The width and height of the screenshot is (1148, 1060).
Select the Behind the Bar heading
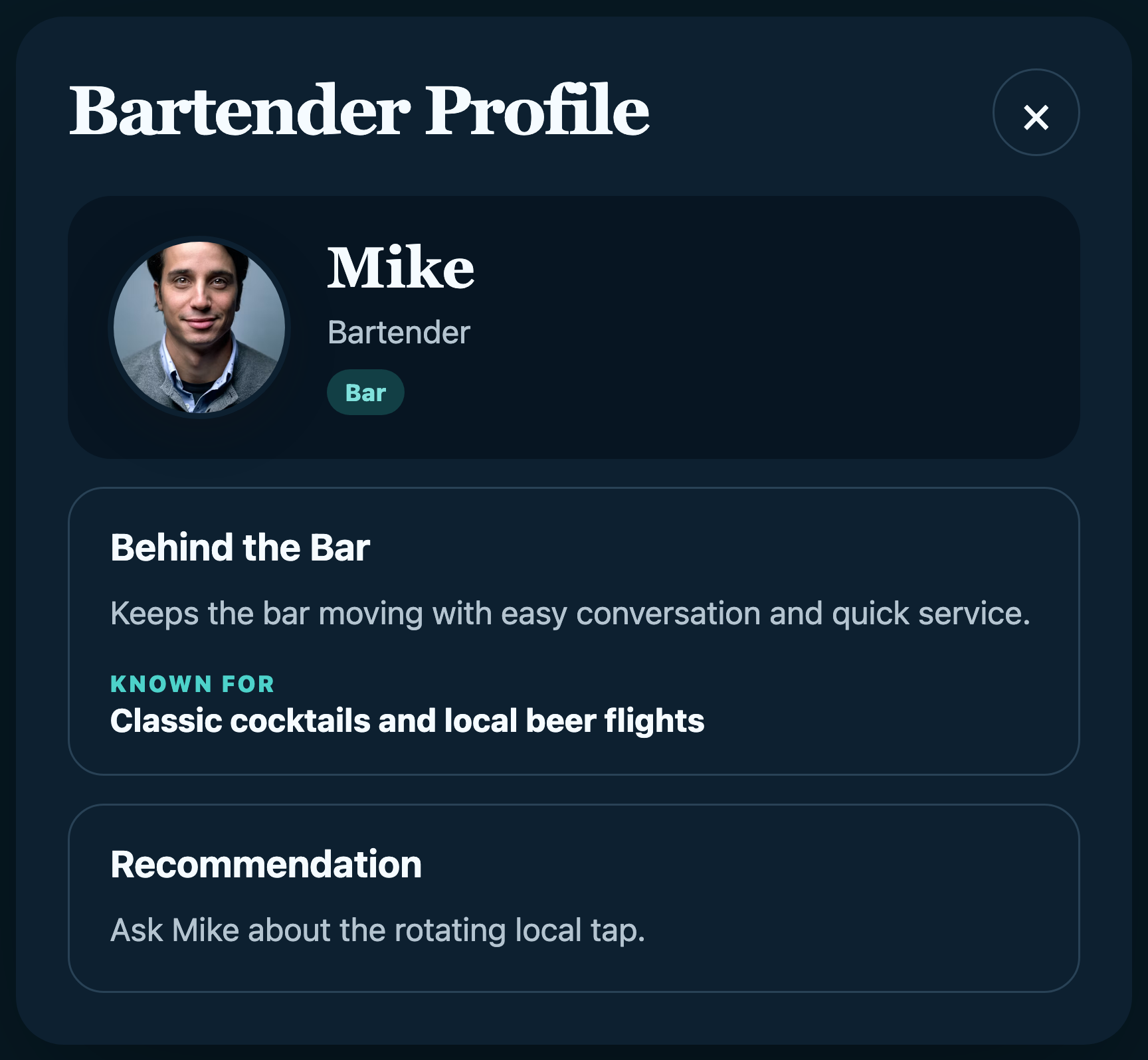point(240,548)
